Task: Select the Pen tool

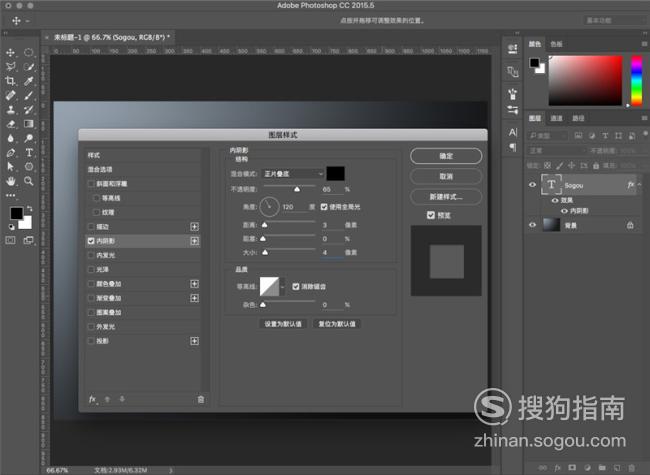Action: [10, 153]
